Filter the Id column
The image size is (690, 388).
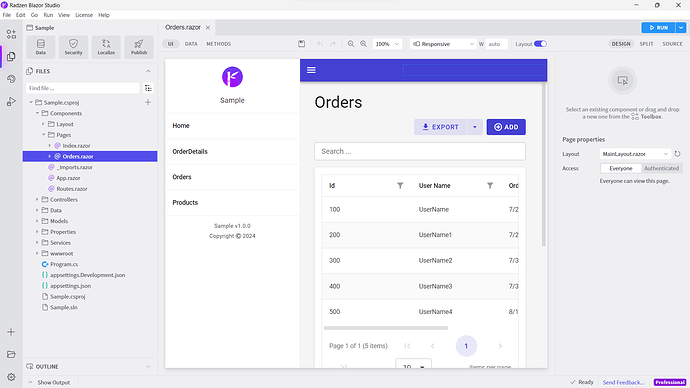400,186
